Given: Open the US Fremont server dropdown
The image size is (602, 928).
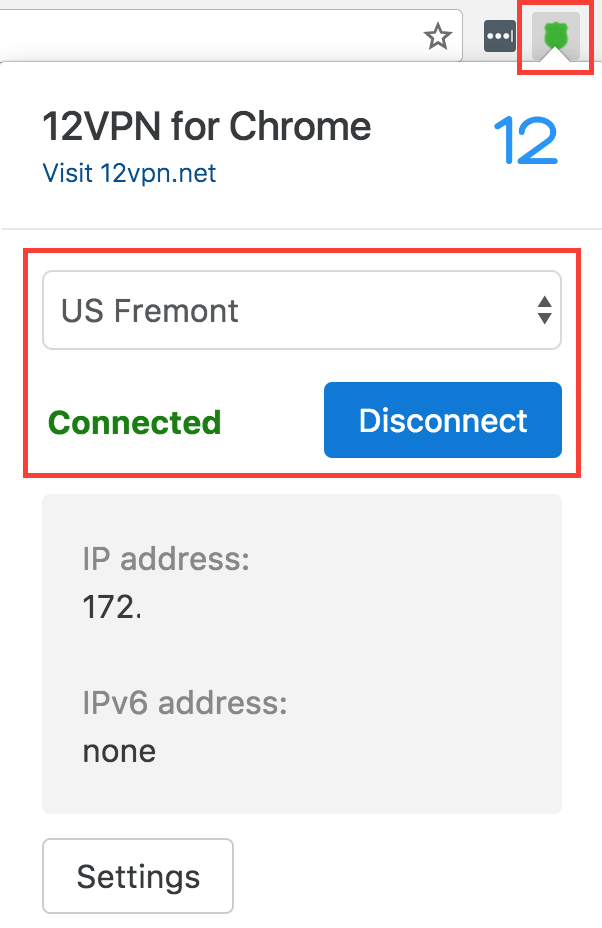Looking at the screenshot, I should [301, 310].
